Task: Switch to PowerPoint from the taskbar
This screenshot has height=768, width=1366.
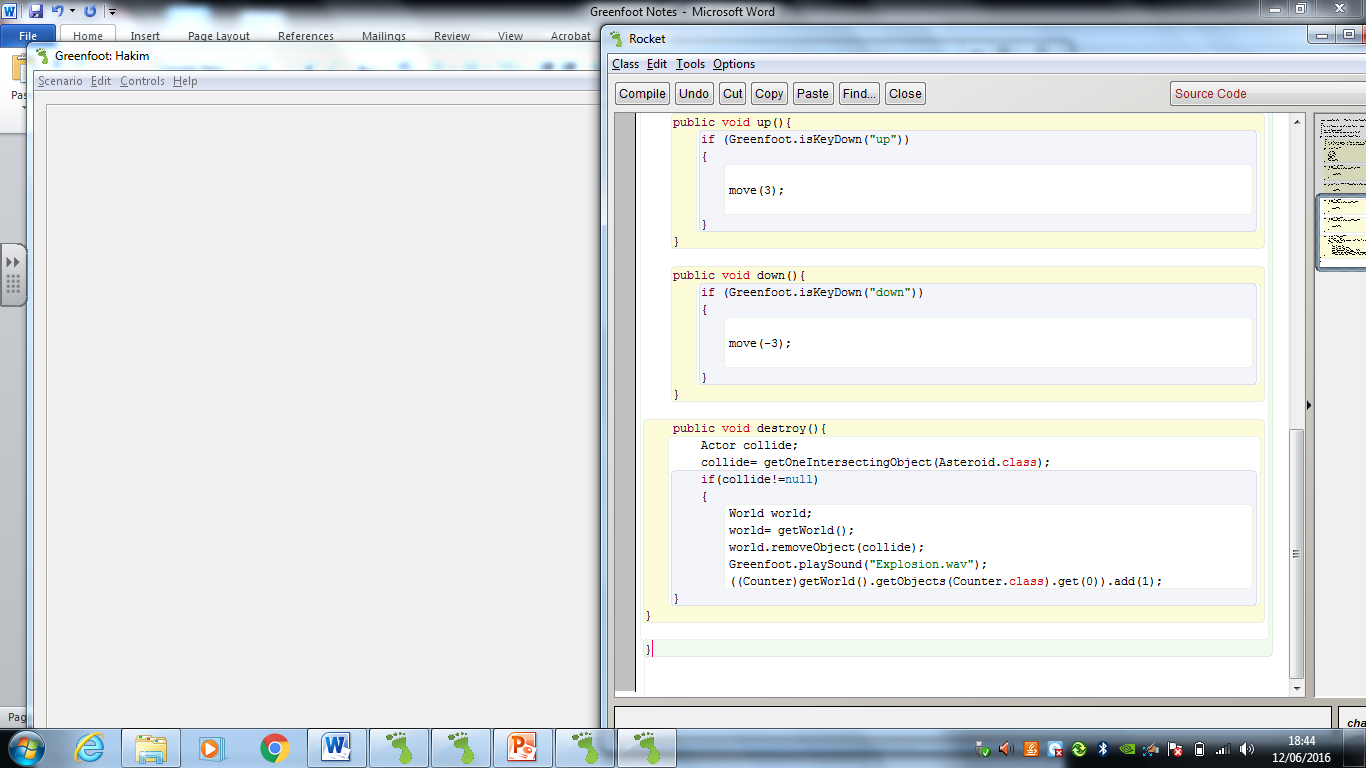Action: tap(523, 747)
